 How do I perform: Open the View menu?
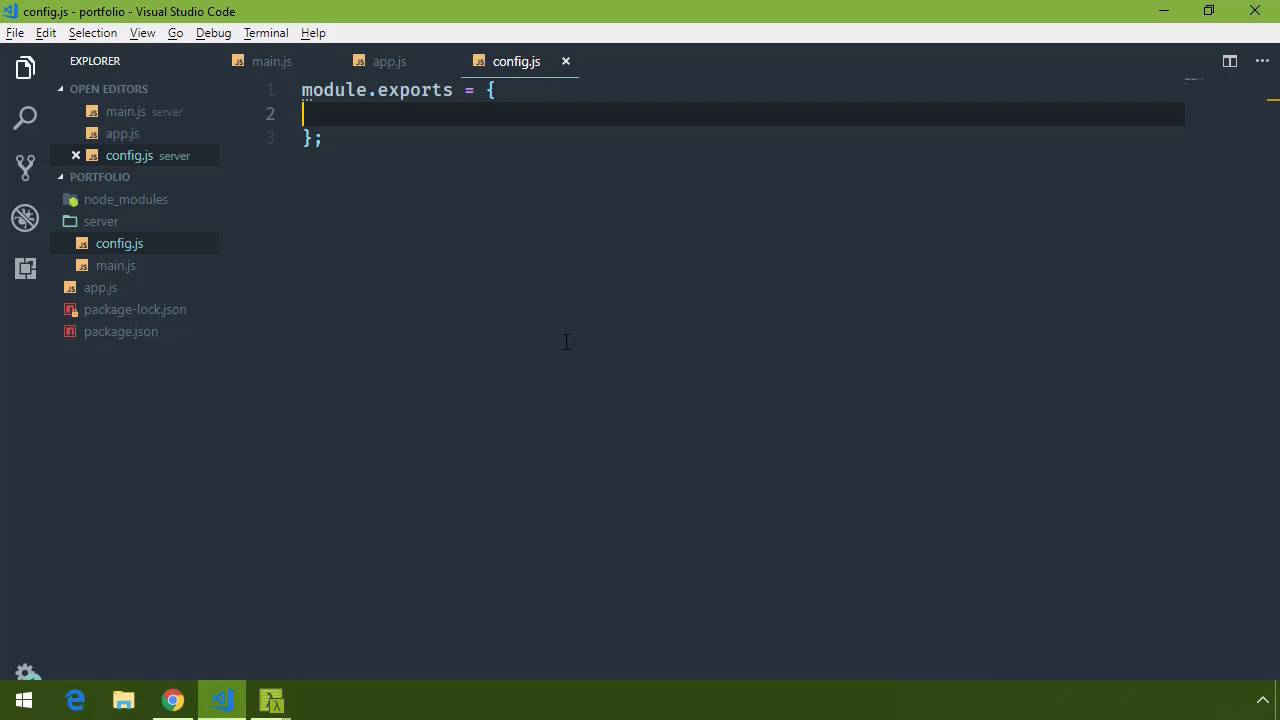point(142,33)
